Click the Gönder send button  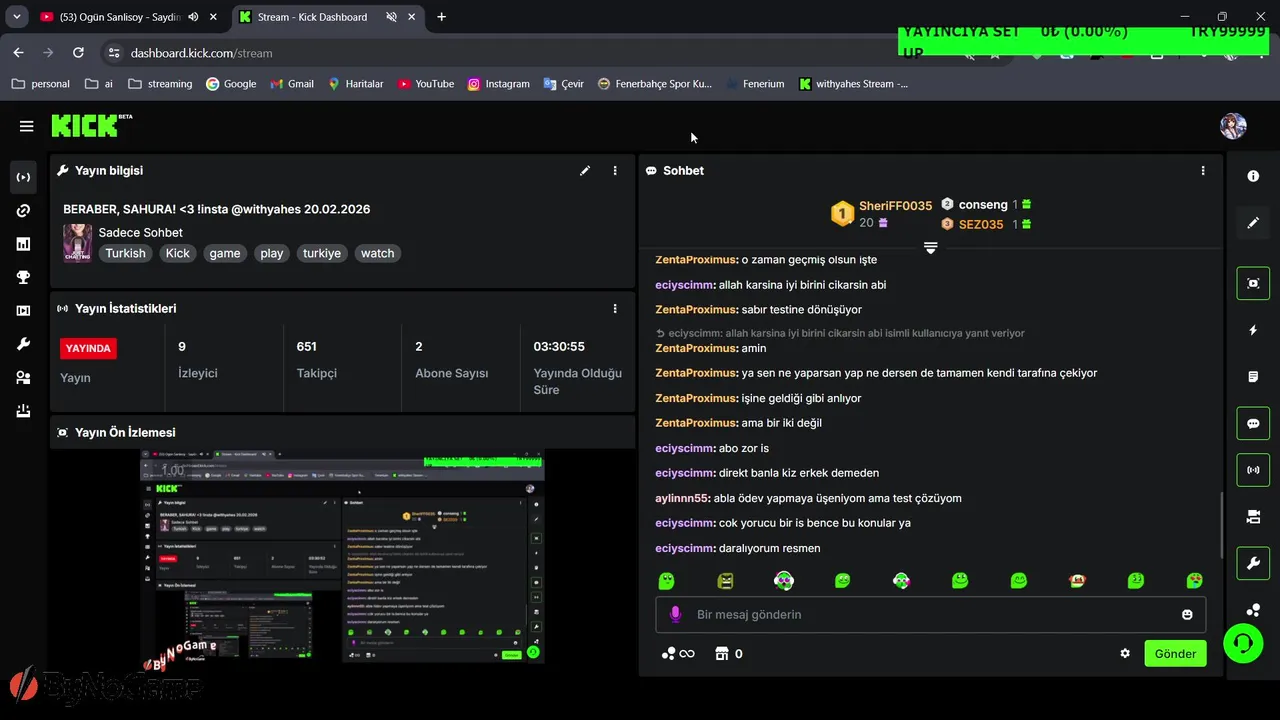coord(1175,654)
